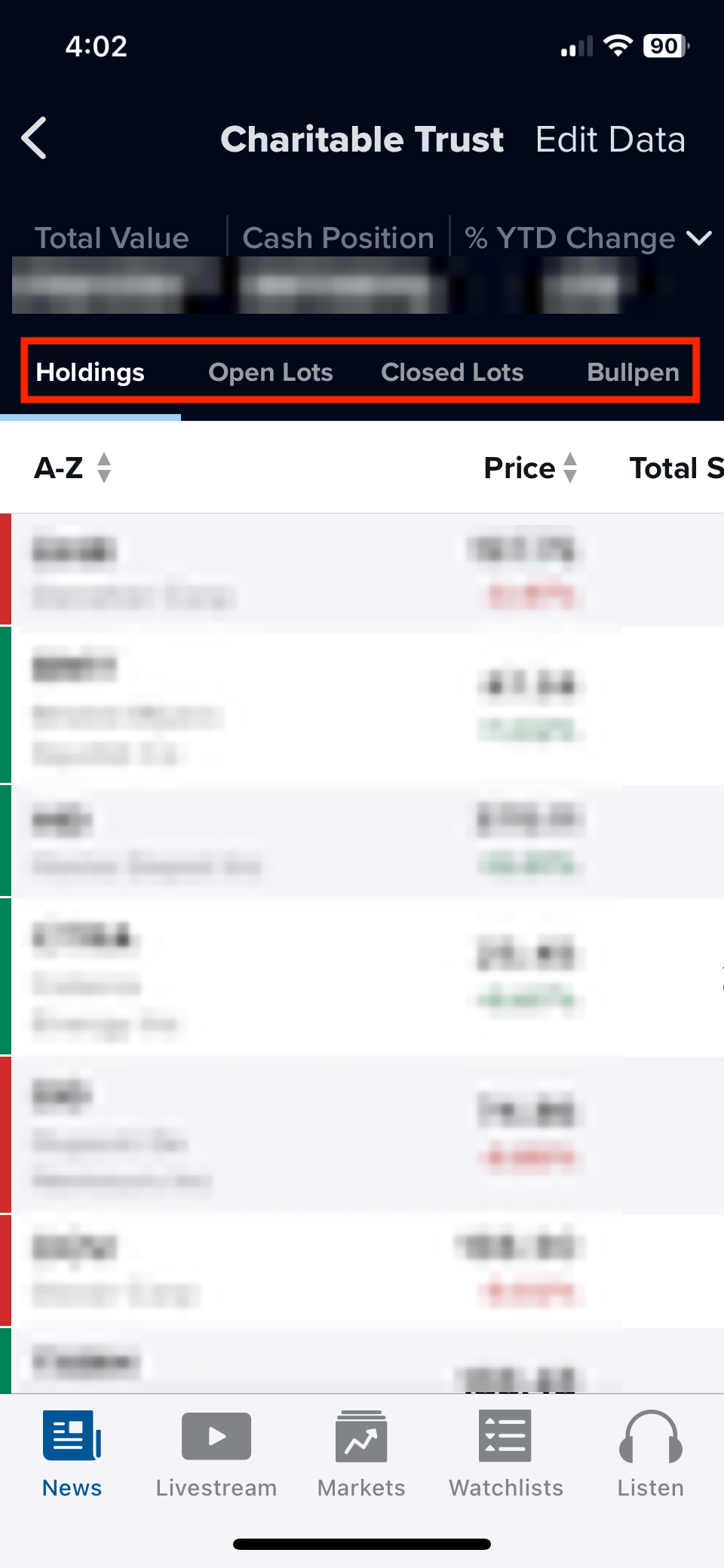Sort by the Total S column header
Image resolution: width=724 pixels, height=1568 pixels.
[676, 468]
